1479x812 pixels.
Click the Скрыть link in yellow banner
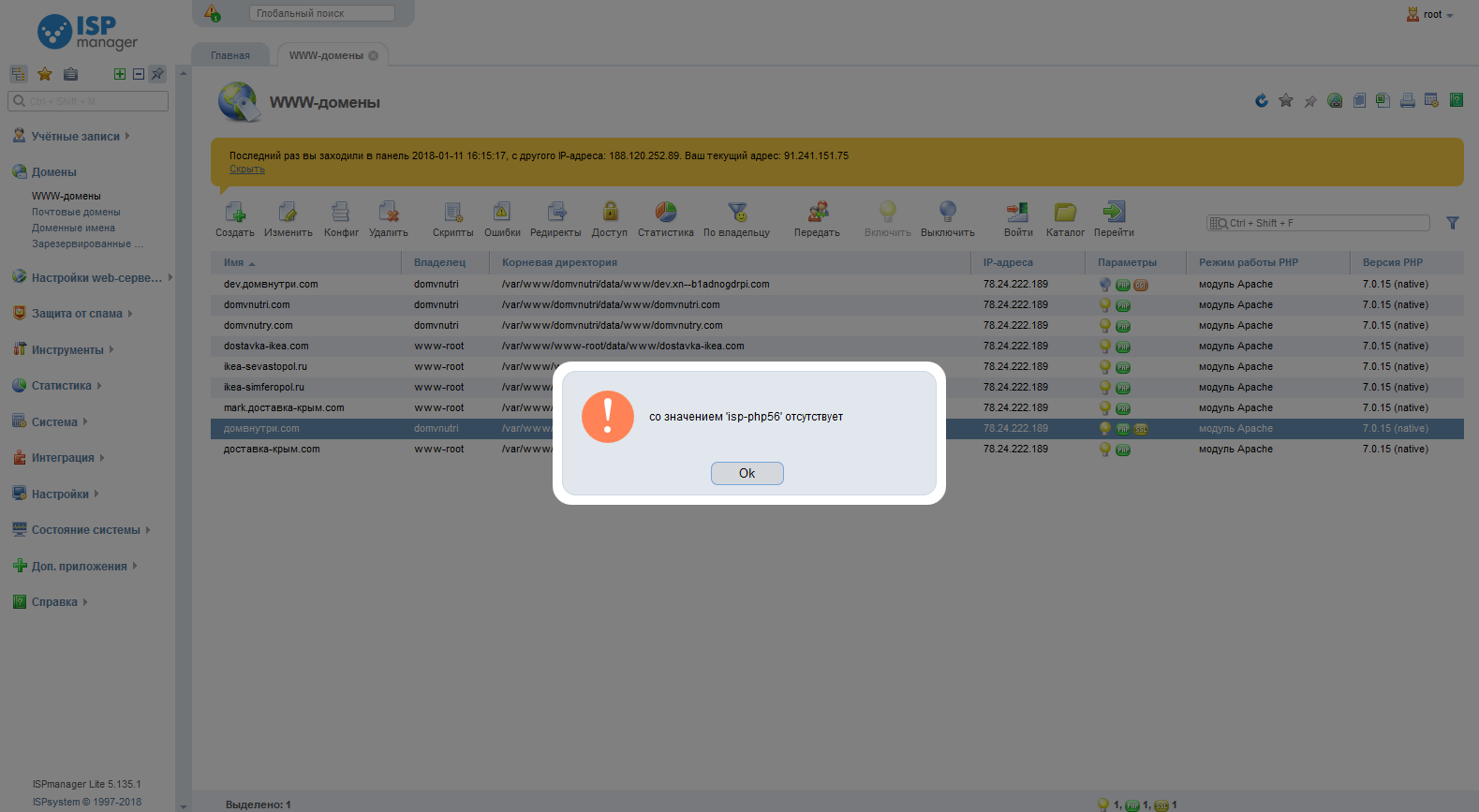coord(247,170)
